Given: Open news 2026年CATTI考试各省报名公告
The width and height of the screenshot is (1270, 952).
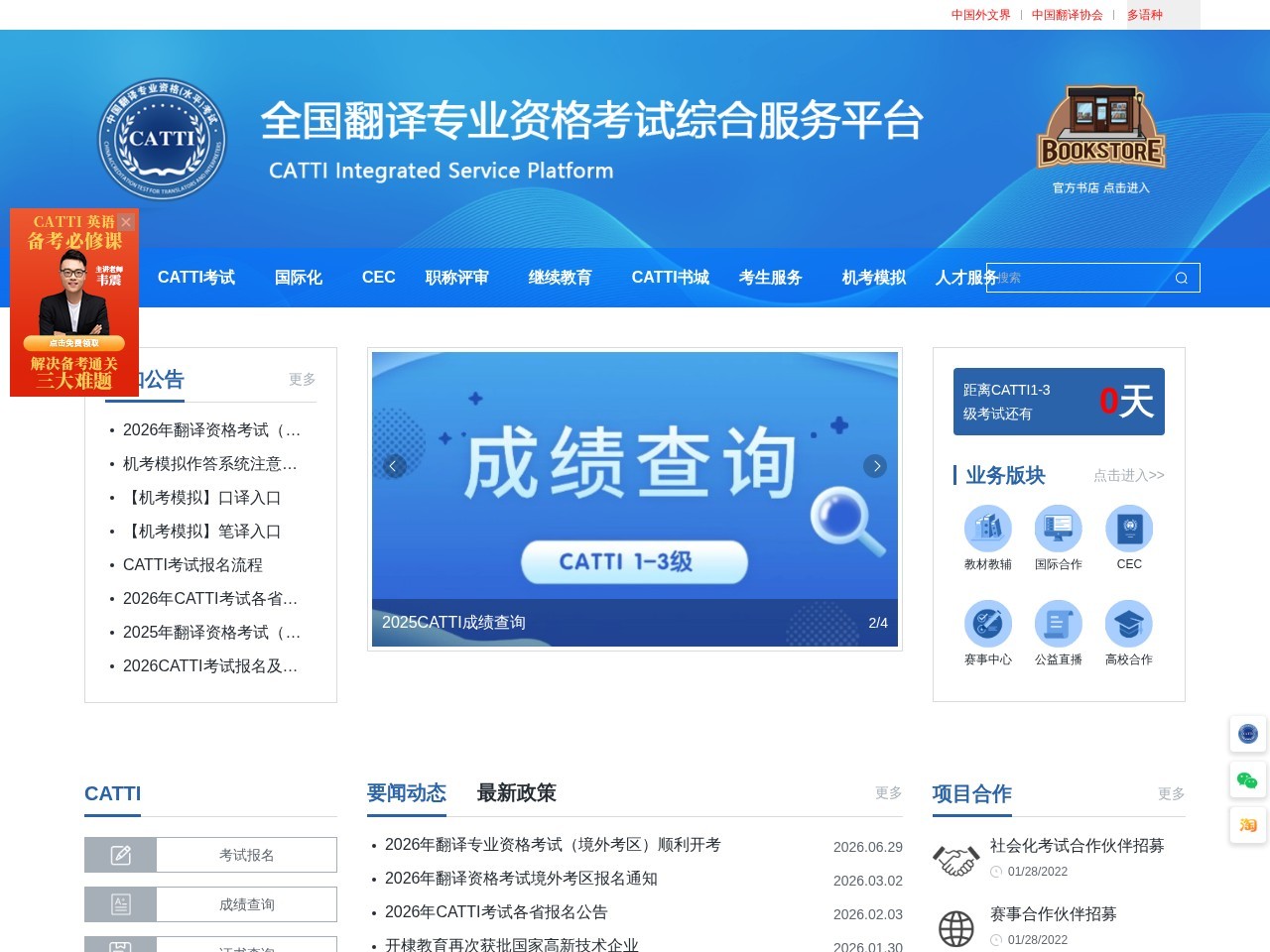Looking at the screenshot, I should click(x=496, y=912).
